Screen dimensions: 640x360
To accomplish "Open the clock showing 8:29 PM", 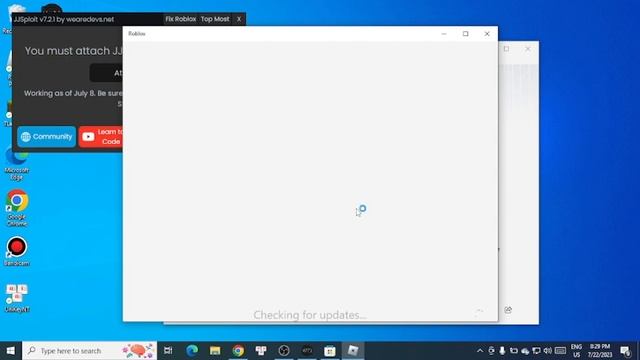I will point(600,351).
